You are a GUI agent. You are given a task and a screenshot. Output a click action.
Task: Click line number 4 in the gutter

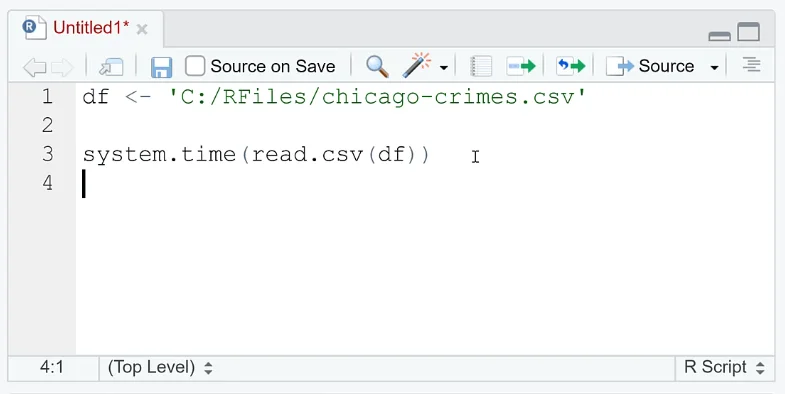tap(47, 183)
